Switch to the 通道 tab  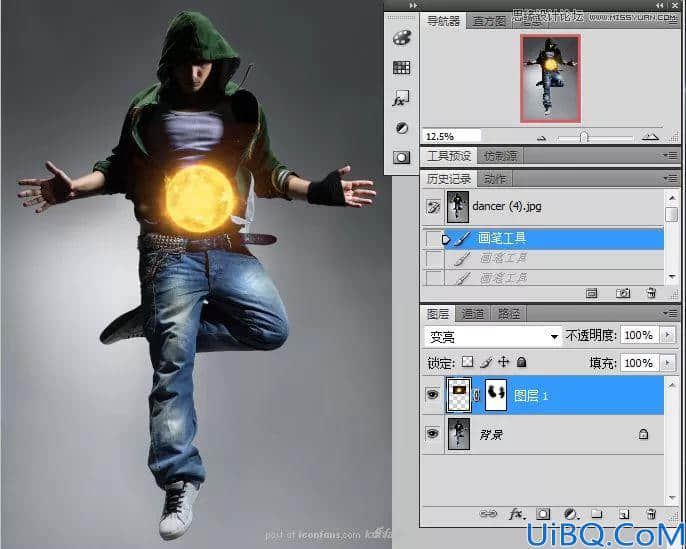(x=473, y=314)
